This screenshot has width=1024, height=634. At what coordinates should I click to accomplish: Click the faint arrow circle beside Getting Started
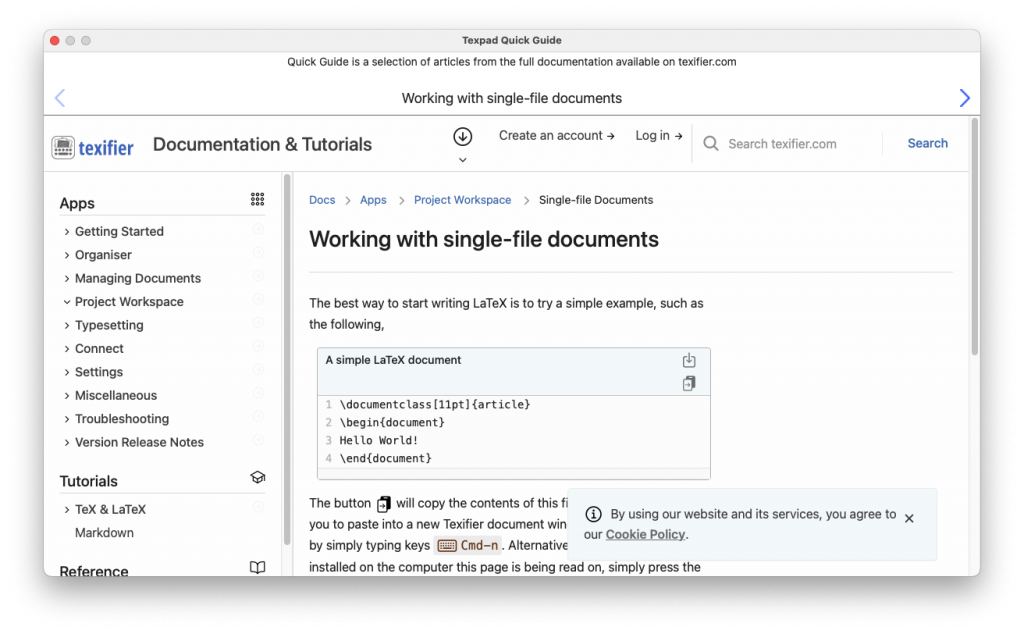coord(258,229)
